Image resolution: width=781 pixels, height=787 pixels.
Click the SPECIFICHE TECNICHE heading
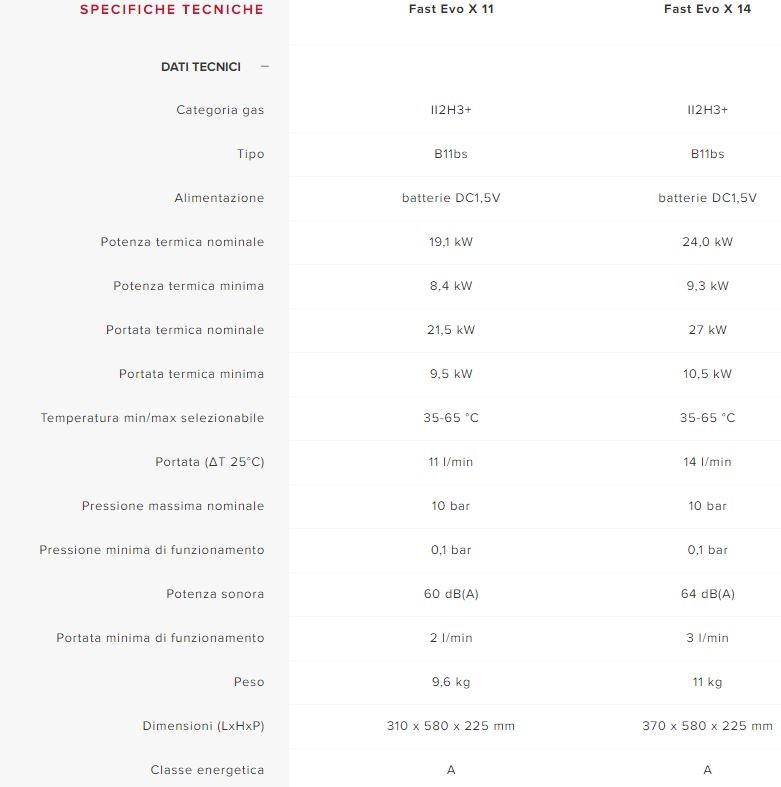click(172, 10)
